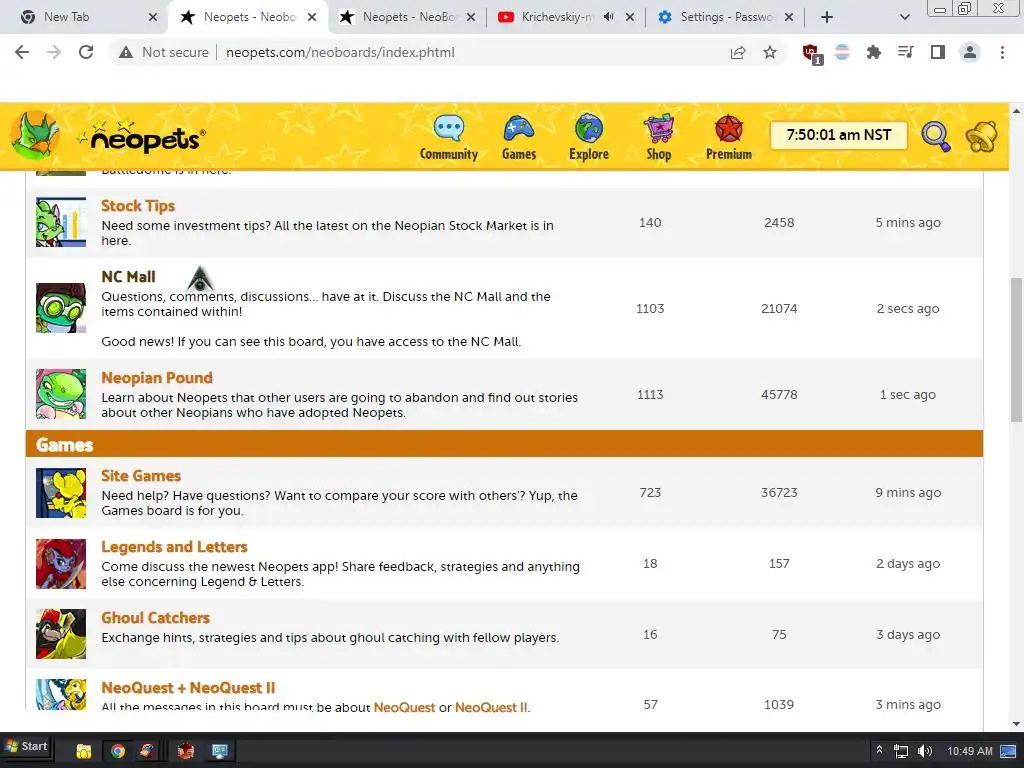
Task: Click the Neopian Pound board thumbnail
Action: coord(61,394)
